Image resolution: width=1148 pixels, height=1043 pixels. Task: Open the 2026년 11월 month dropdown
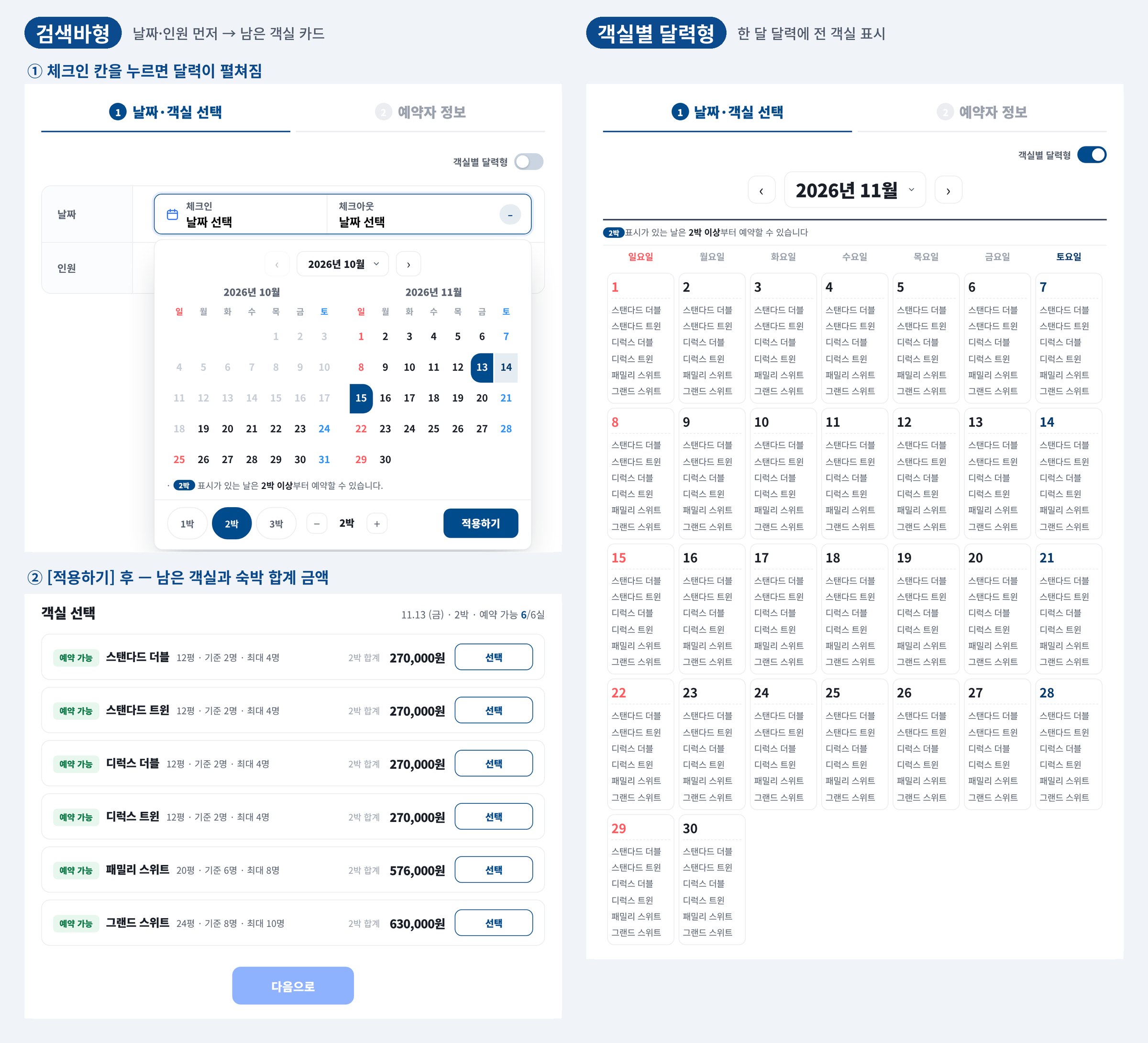coord(855,190)
